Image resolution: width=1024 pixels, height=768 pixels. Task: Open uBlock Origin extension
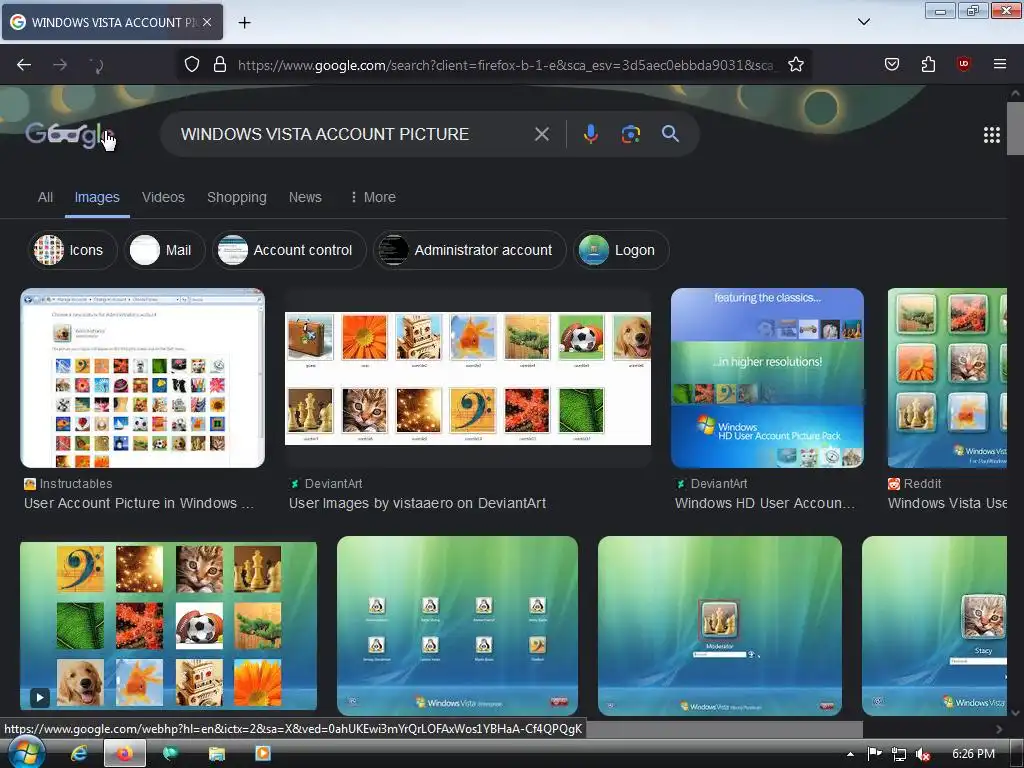tap(963, 64)
